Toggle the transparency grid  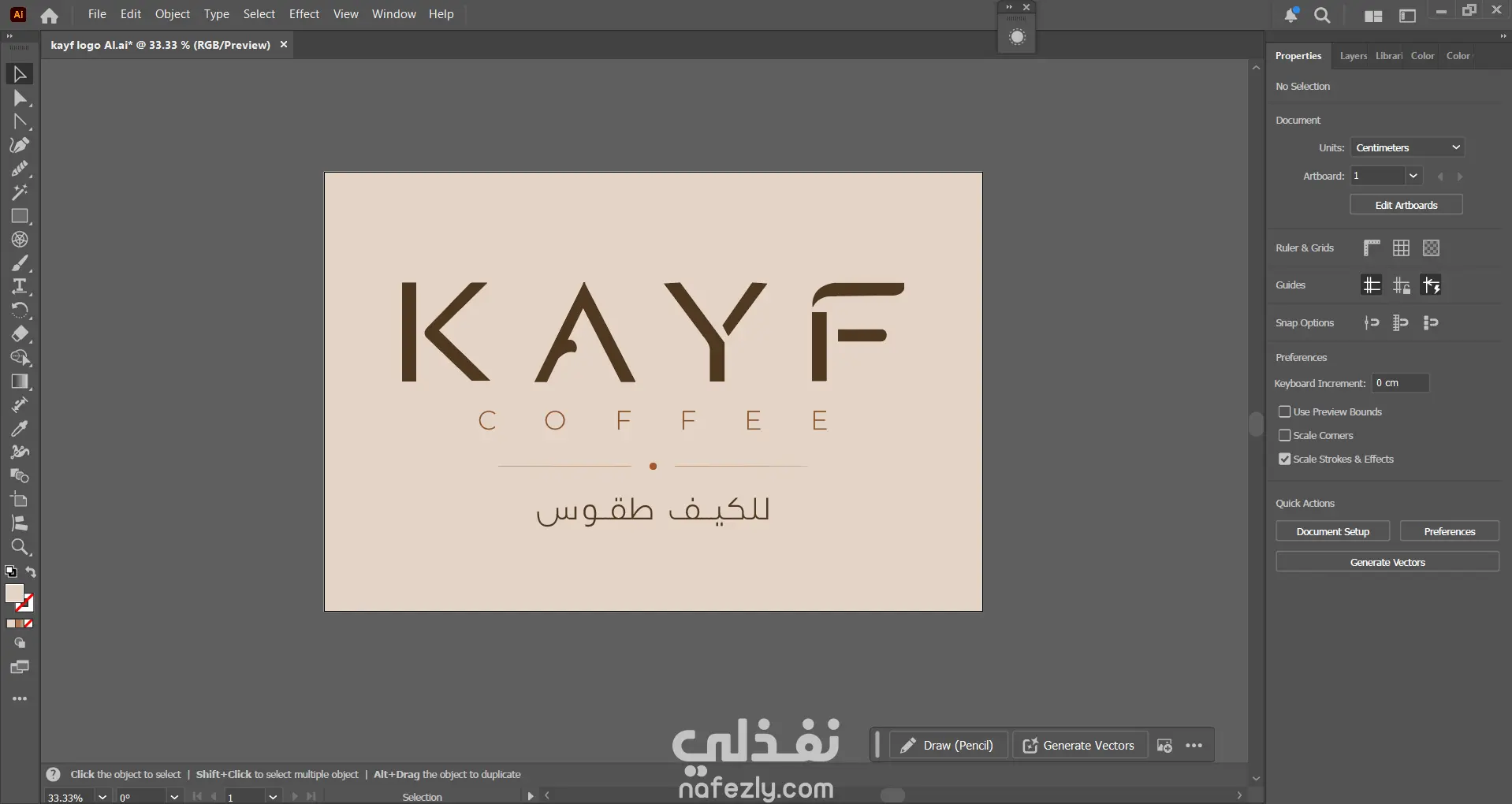[1431, 248]
